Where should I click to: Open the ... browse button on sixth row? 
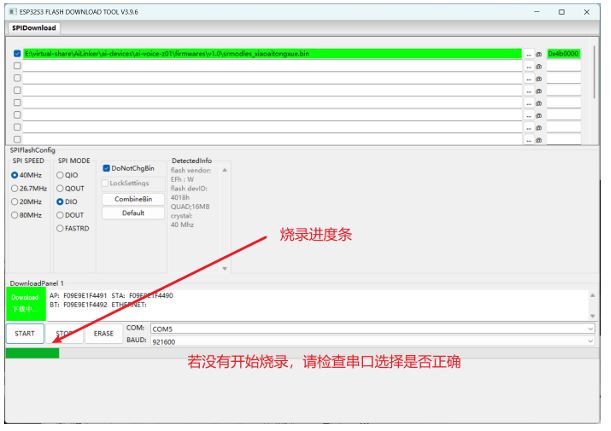coord(529,116)
